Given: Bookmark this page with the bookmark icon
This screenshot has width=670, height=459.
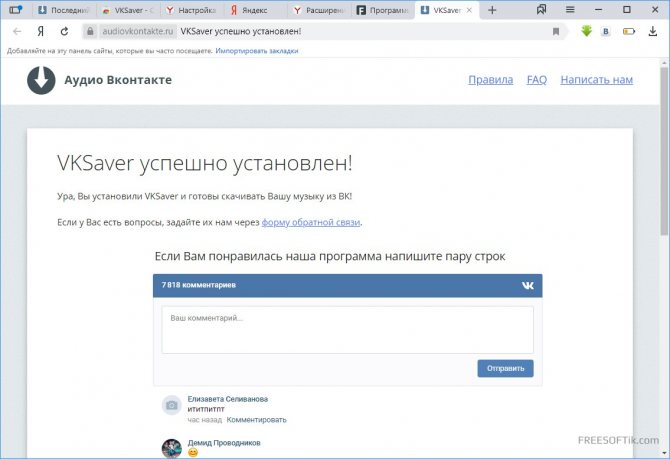Looking at the screenshot, I should pyautogui.click(x=556, y=31).
